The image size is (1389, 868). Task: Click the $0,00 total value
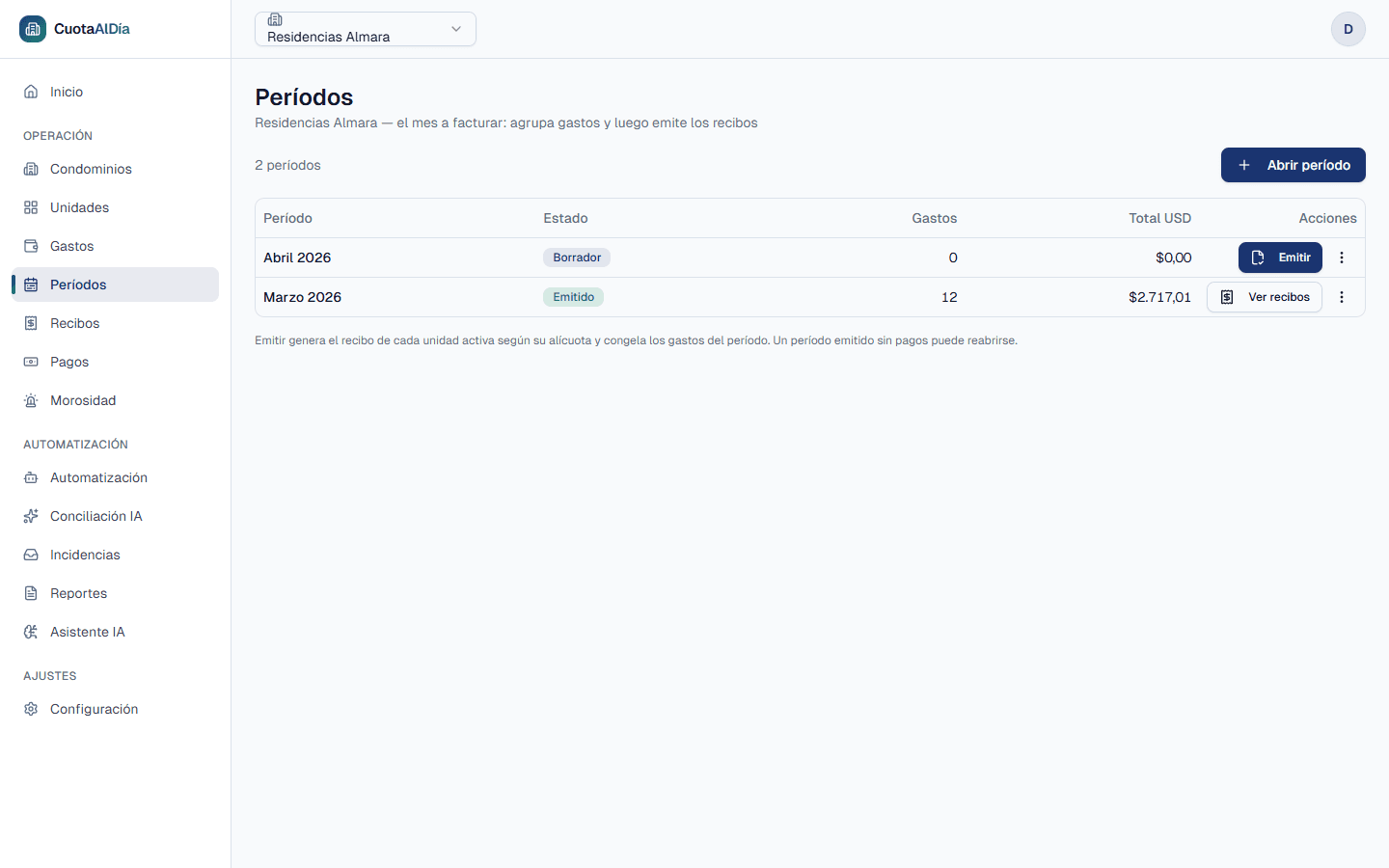click(x=1173, y=258)
